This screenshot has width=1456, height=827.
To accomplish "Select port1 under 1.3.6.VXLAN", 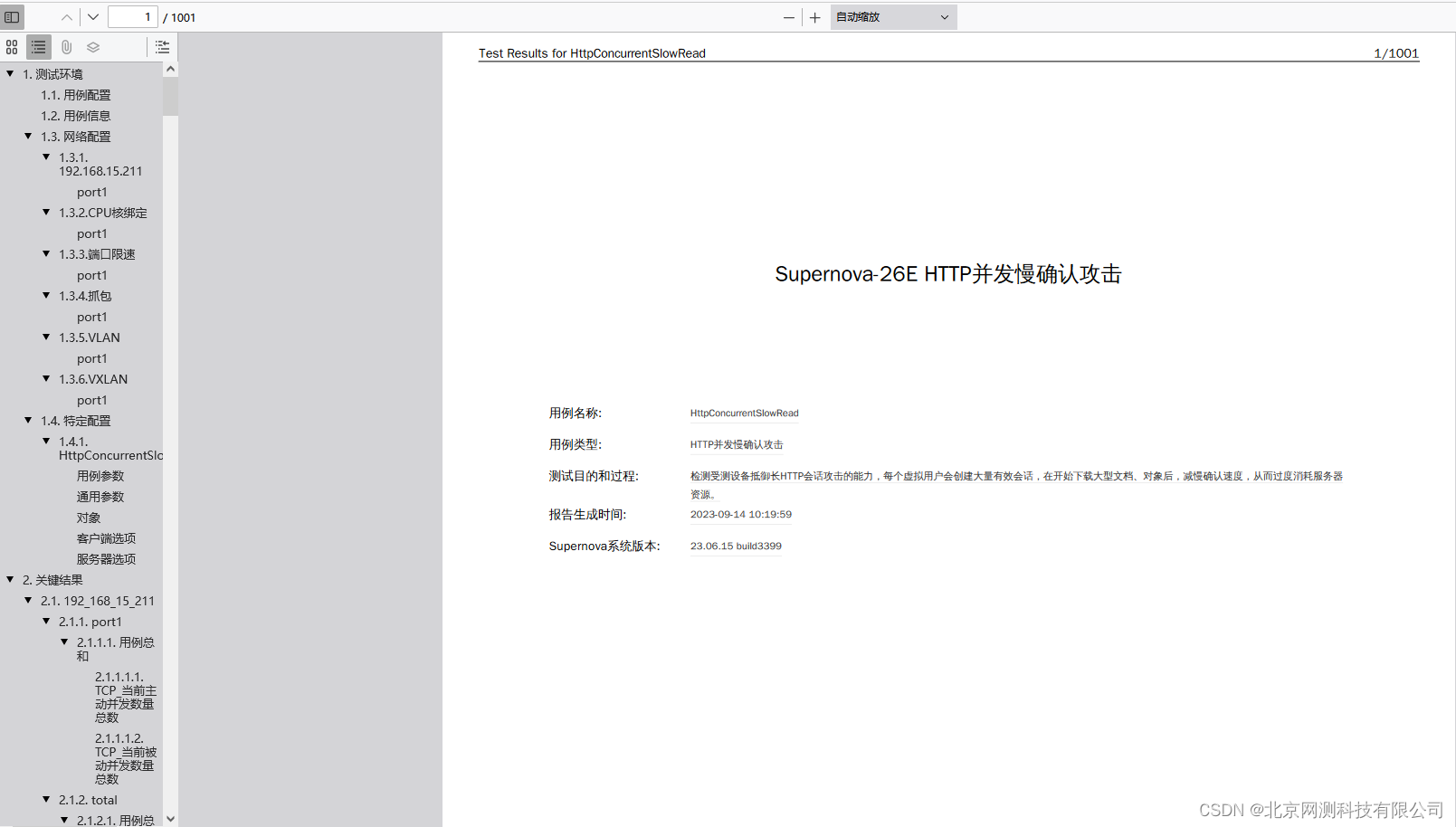I will coord(91,400).
